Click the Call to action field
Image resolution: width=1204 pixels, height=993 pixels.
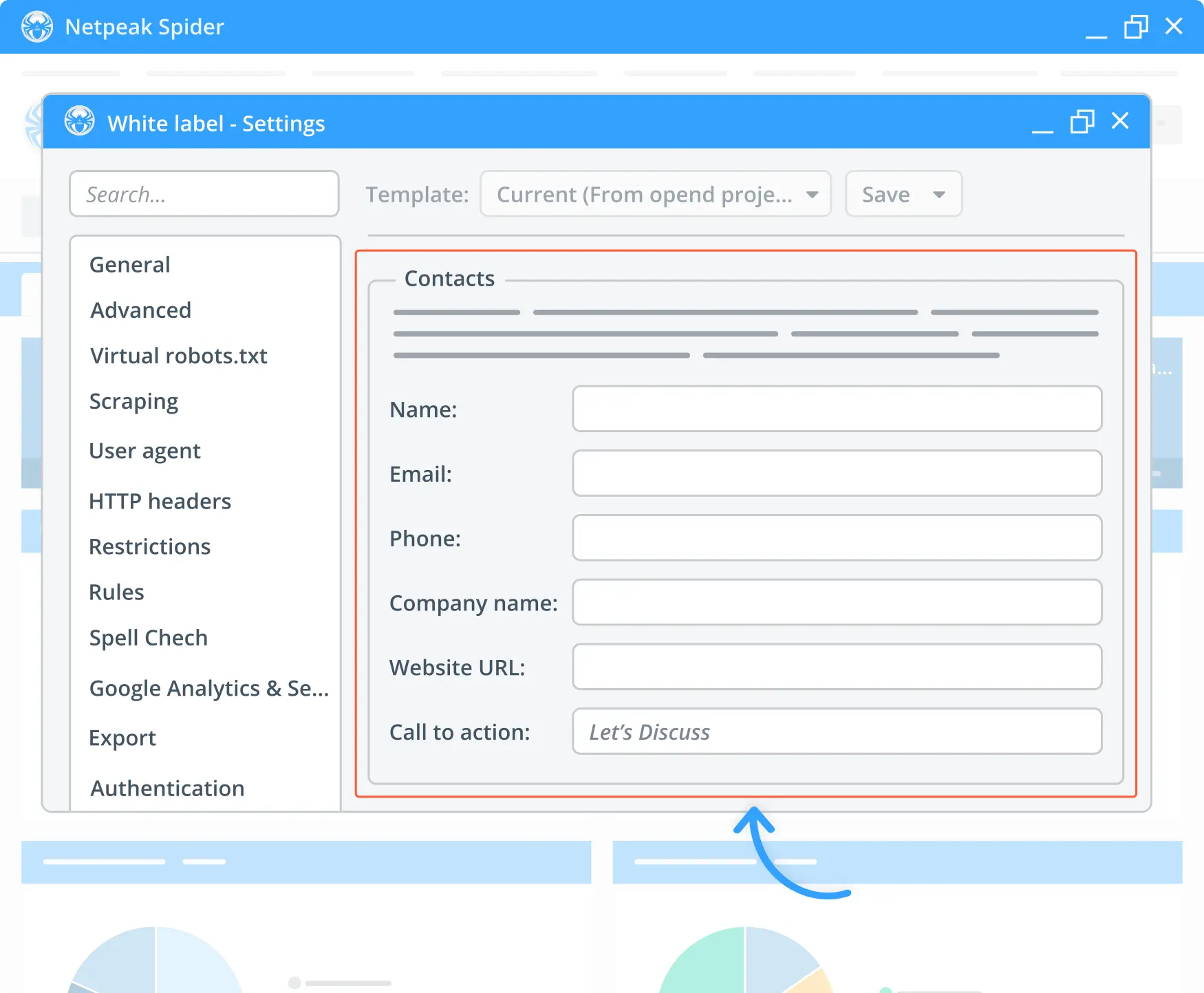point(837,732)
